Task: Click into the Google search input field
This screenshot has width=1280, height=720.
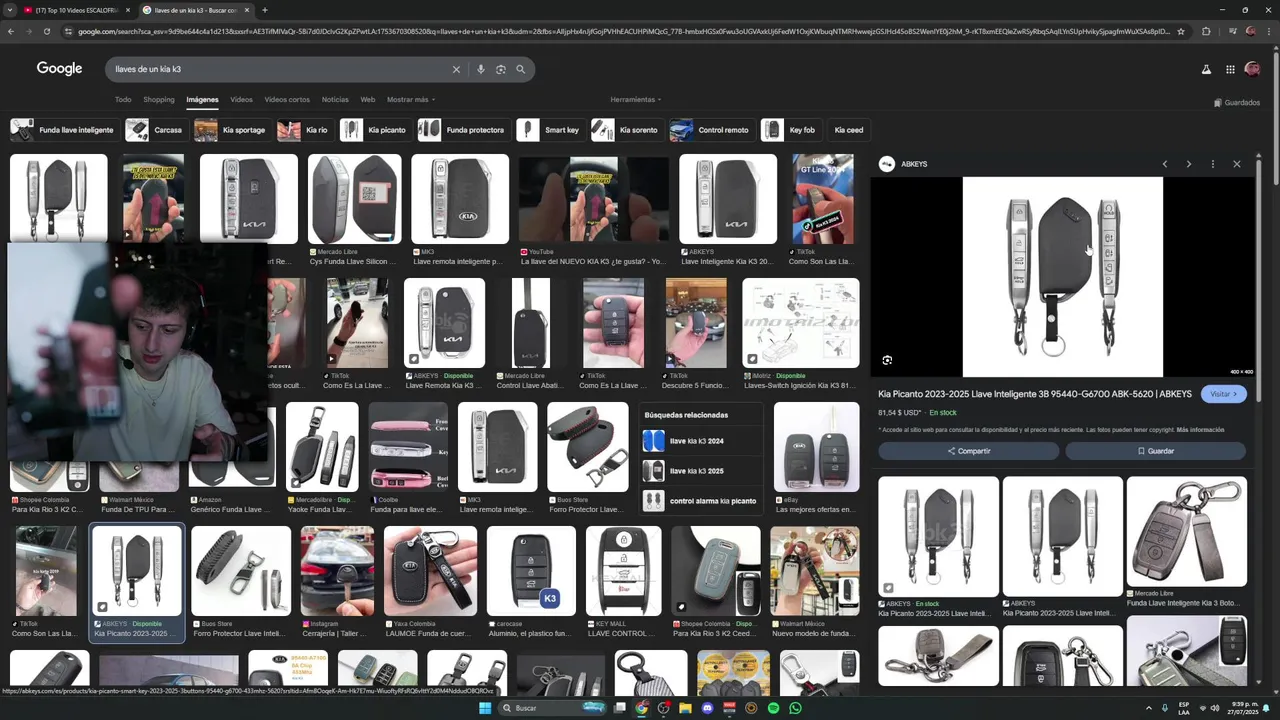Action: [280, 69]
